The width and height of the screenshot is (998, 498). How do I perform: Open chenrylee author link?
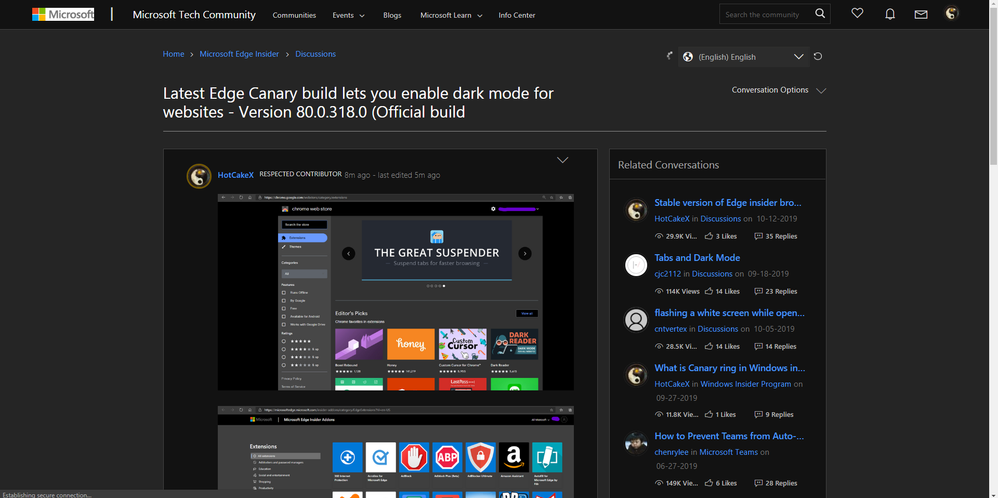(x=671, y=452)
